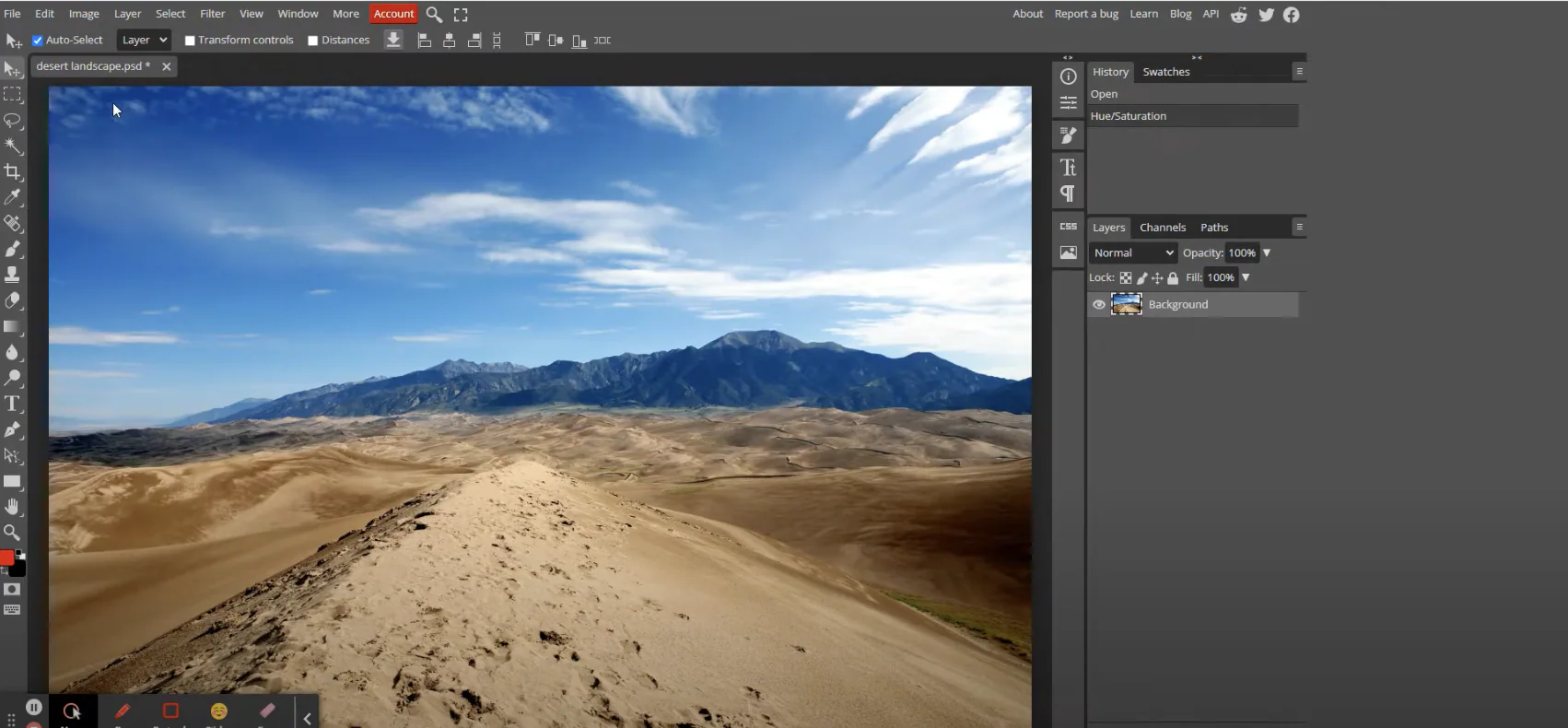Open the Properties sliders panel icon
The image size is (1568, 728).
(x=1068, y=102)
